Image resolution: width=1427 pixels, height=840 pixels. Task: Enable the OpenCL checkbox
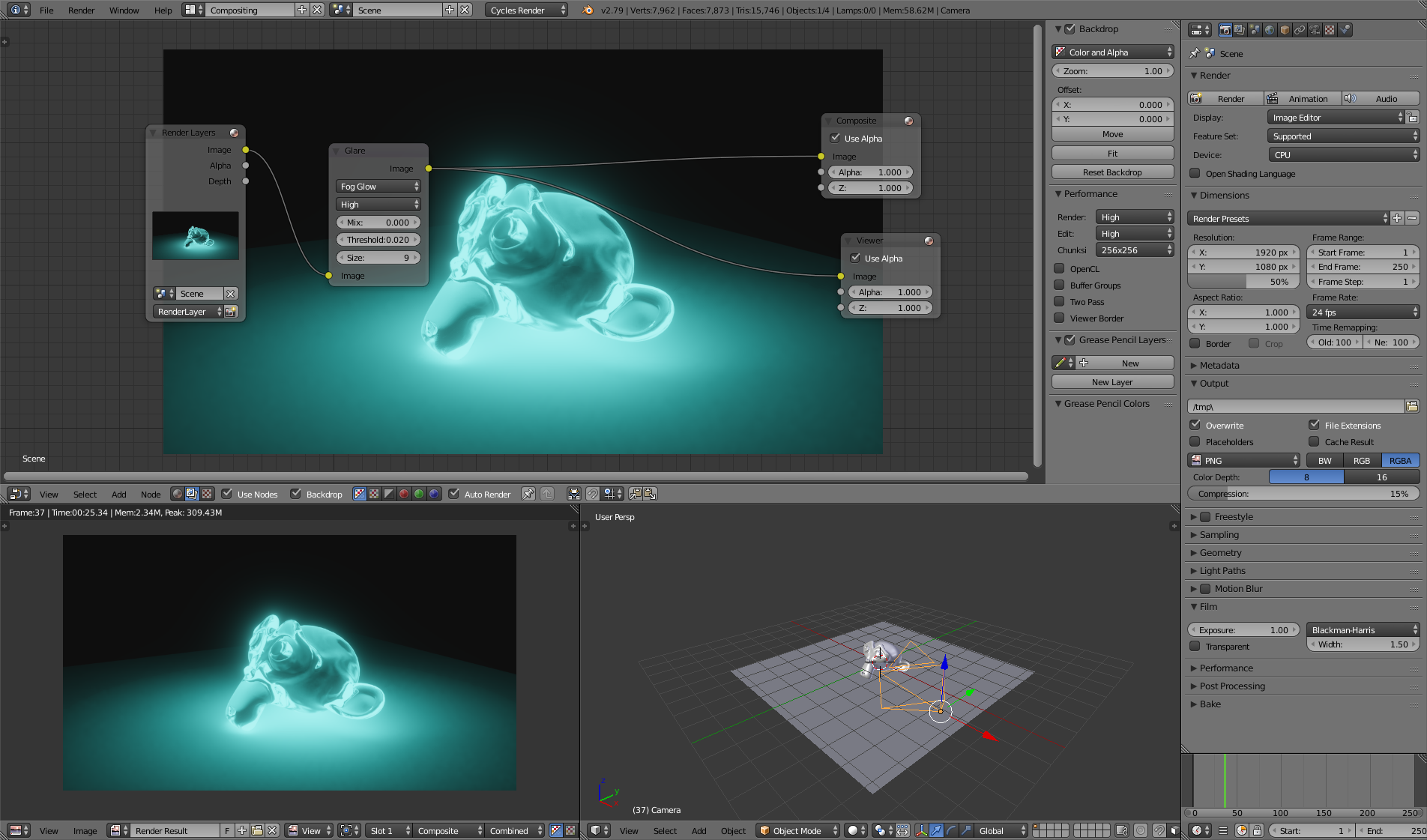(1059, 268)
